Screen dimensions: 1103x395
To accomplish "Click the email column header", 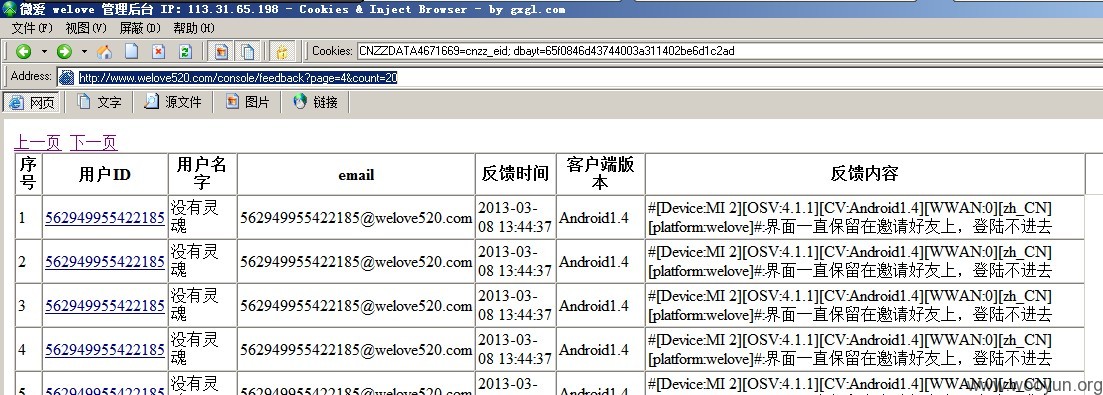I will point(356,174).
